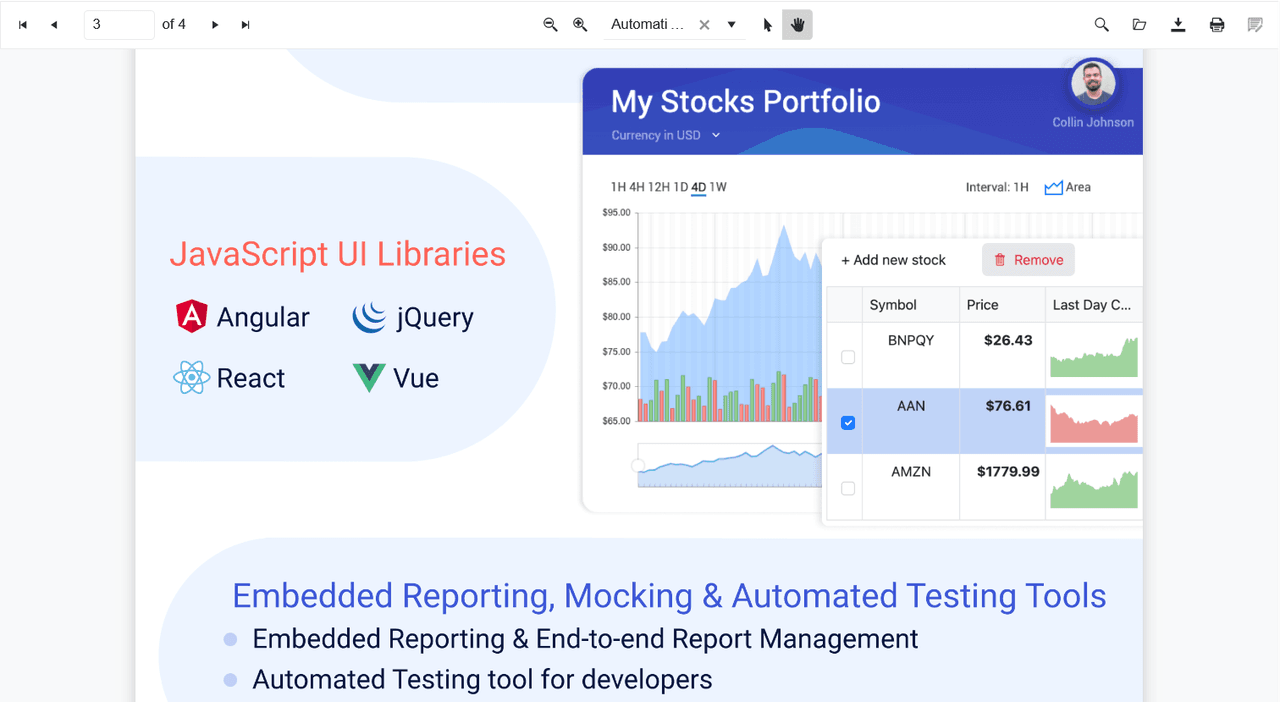Toggle the pan hand tool
The image size is (1280, 702).
point(798,25)
